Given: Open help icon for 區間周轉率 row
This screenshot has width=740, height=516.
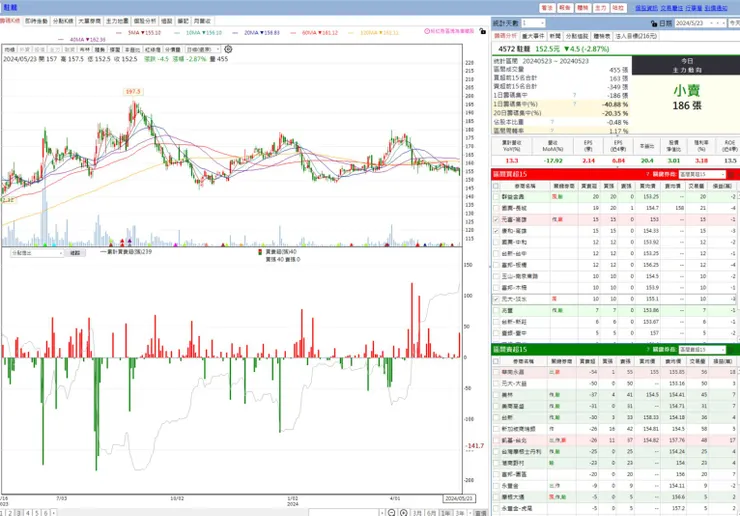Looking at the screenshot, I should click(x=552, y=131).
